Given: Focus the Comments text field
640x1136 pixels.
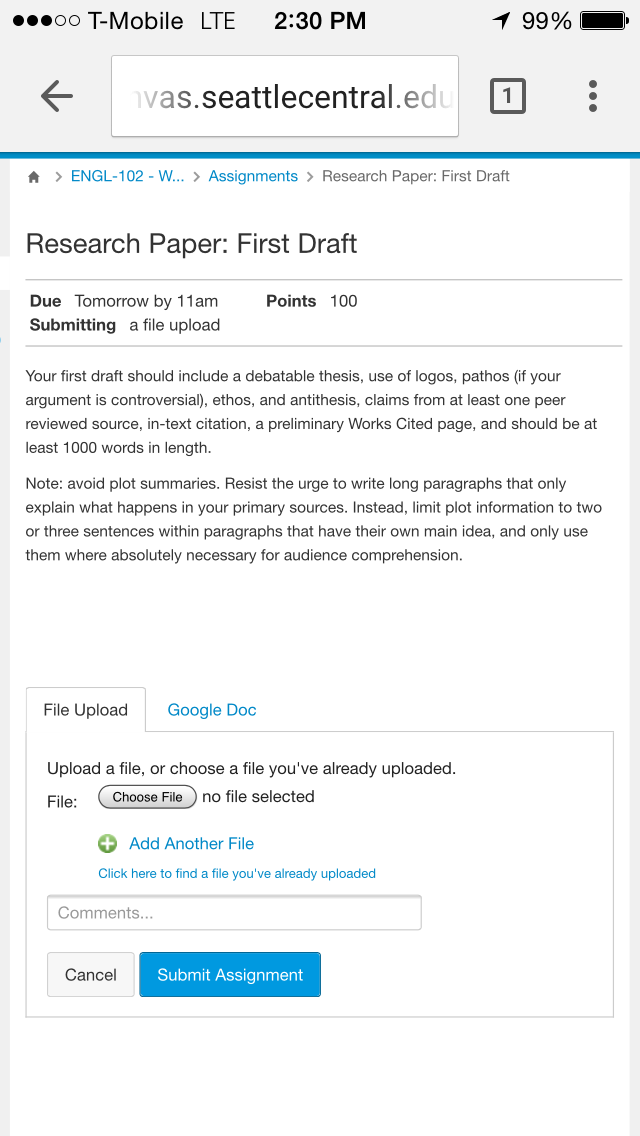Looking at the screenshot, I should 234,913.
